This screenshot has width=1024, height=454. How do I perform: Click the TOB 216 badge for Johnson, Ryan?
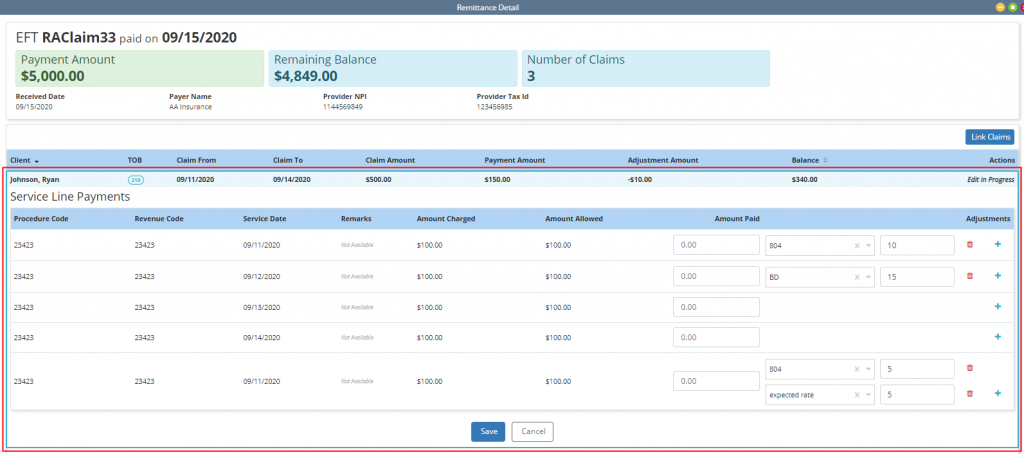tap(136, 180)
